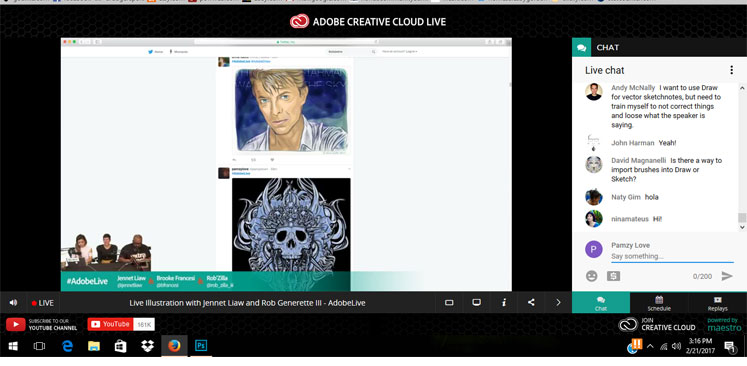
Task: Open the monitor fullscreen view icon
Action: (x=476, y=303)
